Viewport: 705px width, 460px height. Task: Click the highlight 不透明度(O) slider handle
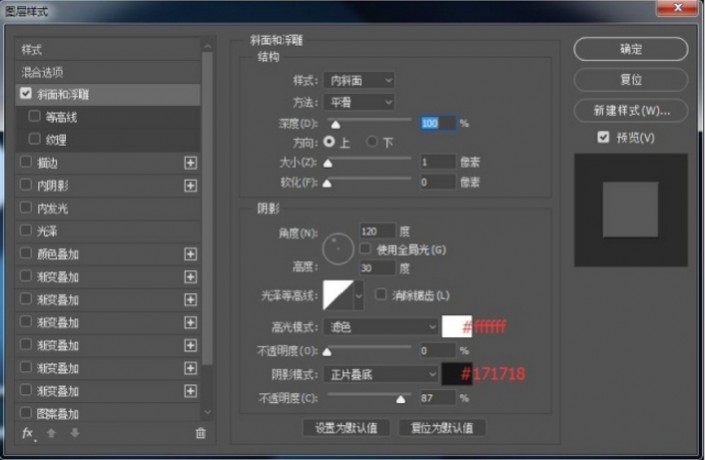[327, 352]
